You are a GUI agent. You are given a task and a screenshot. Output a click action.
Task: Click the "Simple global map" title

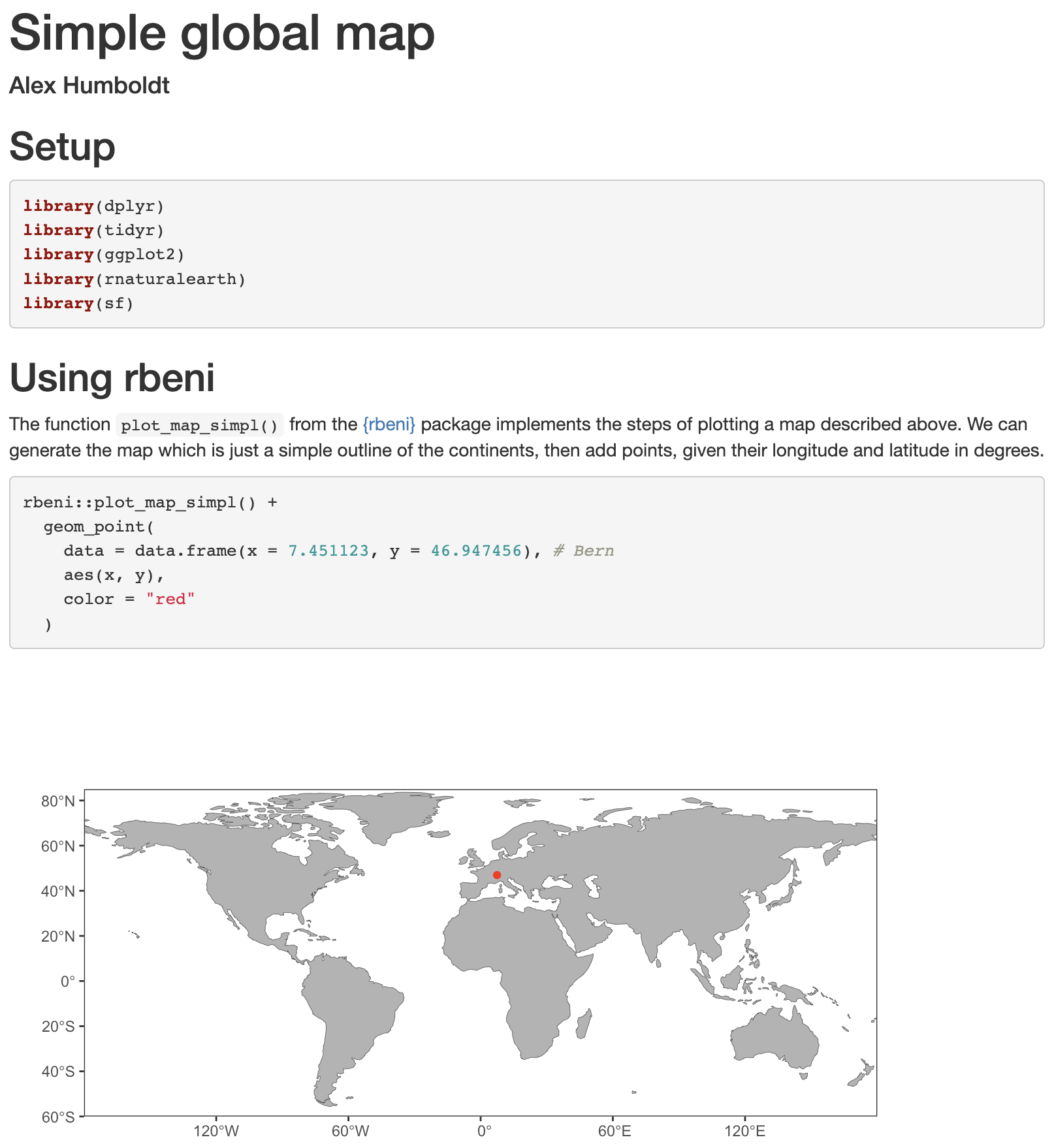222,34
